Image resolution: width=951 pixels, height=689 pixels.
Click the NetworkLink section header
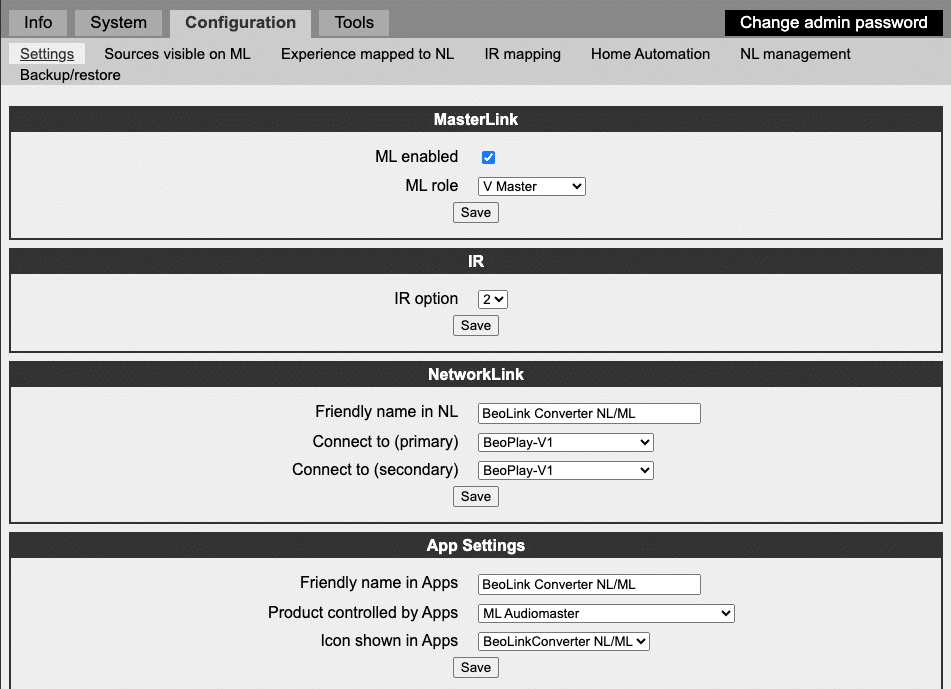[476, 374]
